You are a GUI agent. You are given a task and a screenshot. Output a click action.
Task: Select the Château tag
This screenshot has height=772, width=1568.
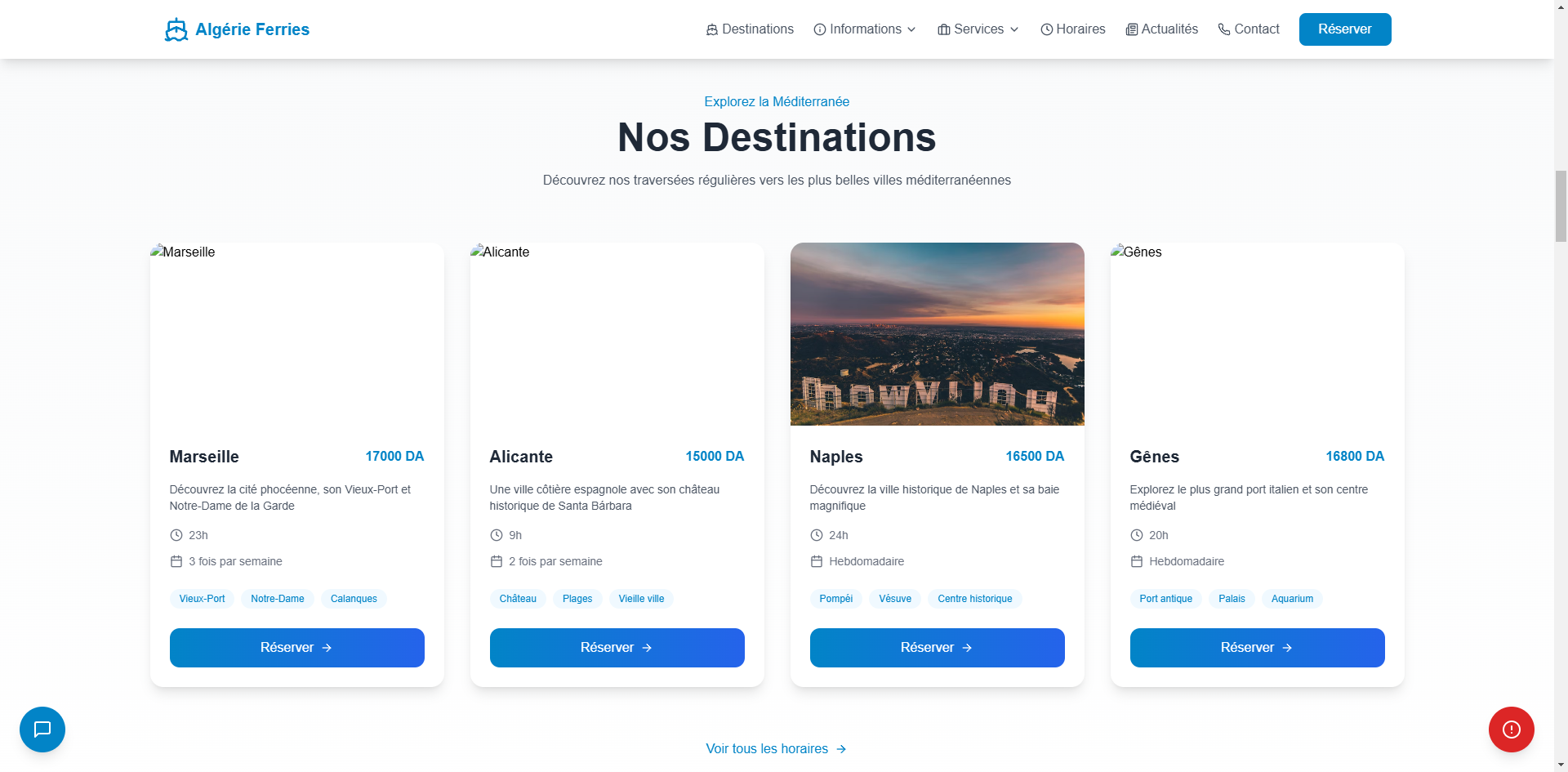(x=518, y=599)
